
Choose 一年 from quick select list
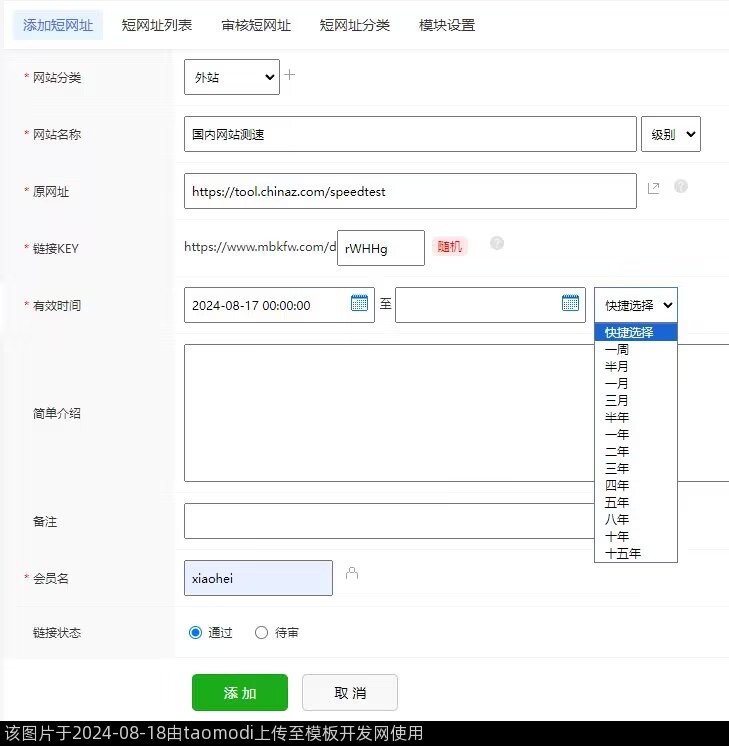pos(617,434)
